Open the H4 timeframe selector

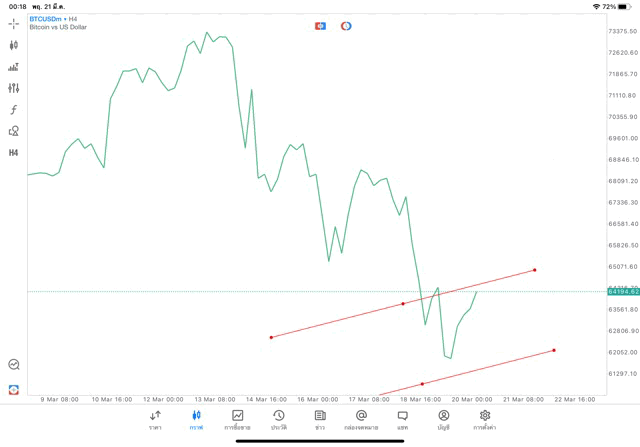click(x=14, y=153)
